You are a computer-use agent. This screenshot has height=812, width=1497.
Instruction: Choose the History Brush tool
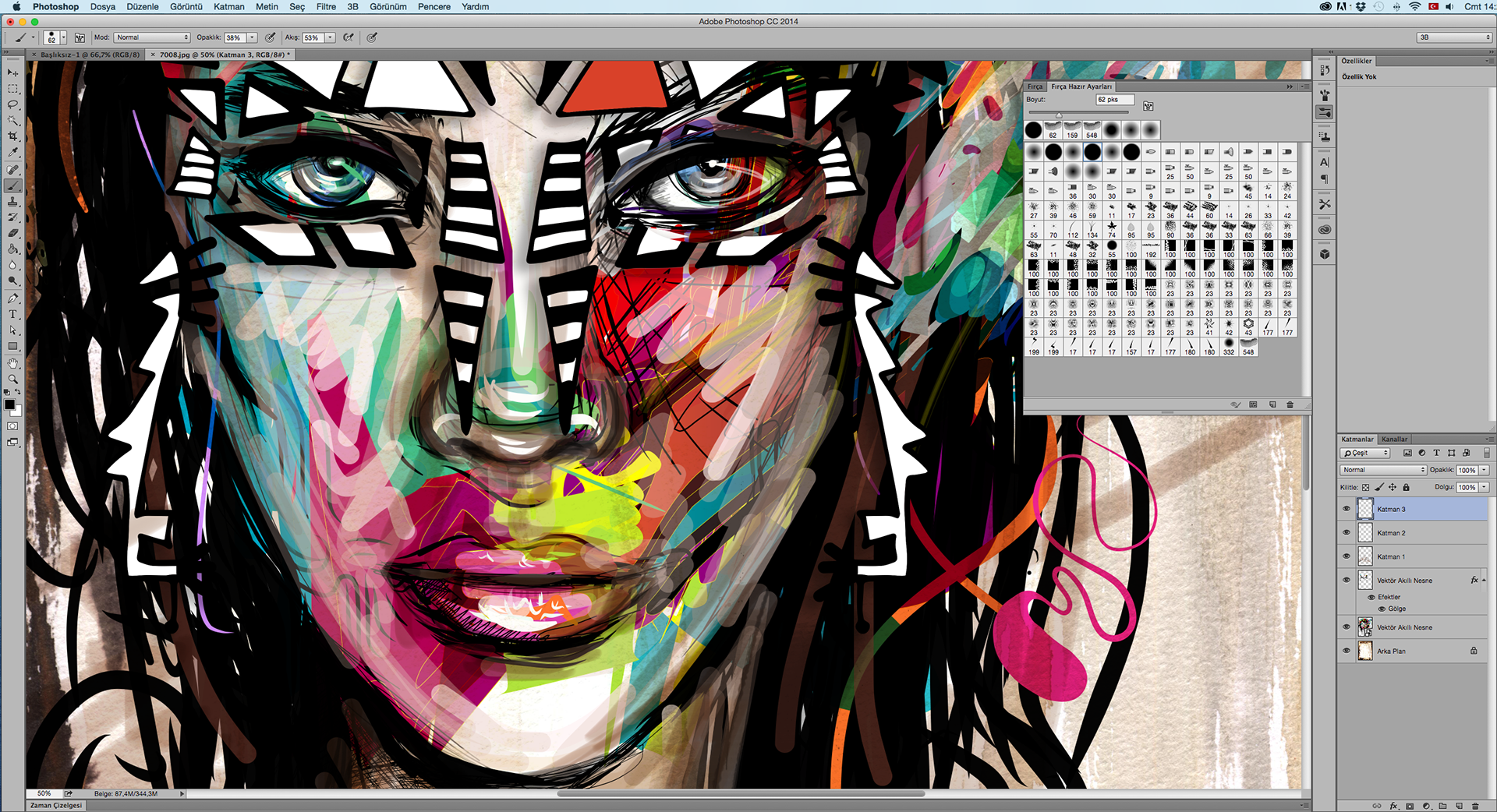point(12,217)
